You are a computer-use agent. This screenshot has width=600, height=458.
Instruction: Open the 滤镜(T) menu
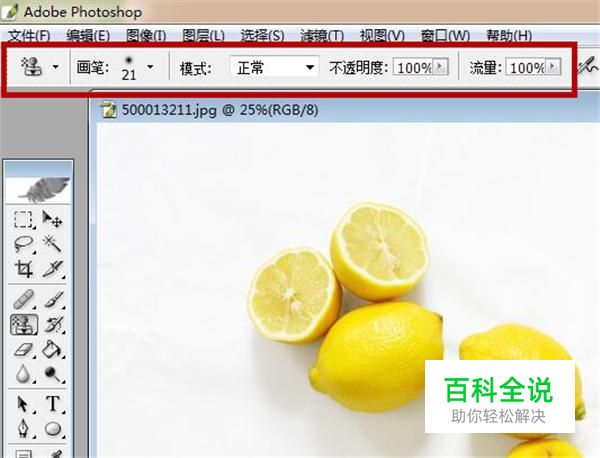pyautogui.click(x=322, y=36)
